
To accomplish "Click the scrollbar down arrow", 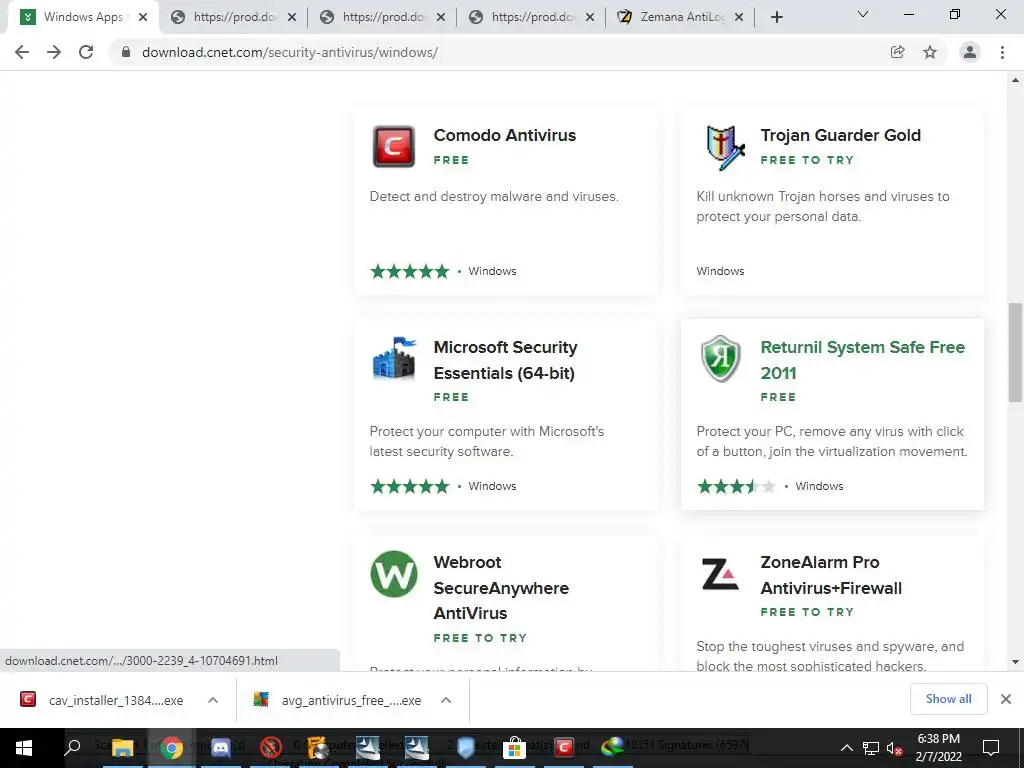I will click(1015, 662).
